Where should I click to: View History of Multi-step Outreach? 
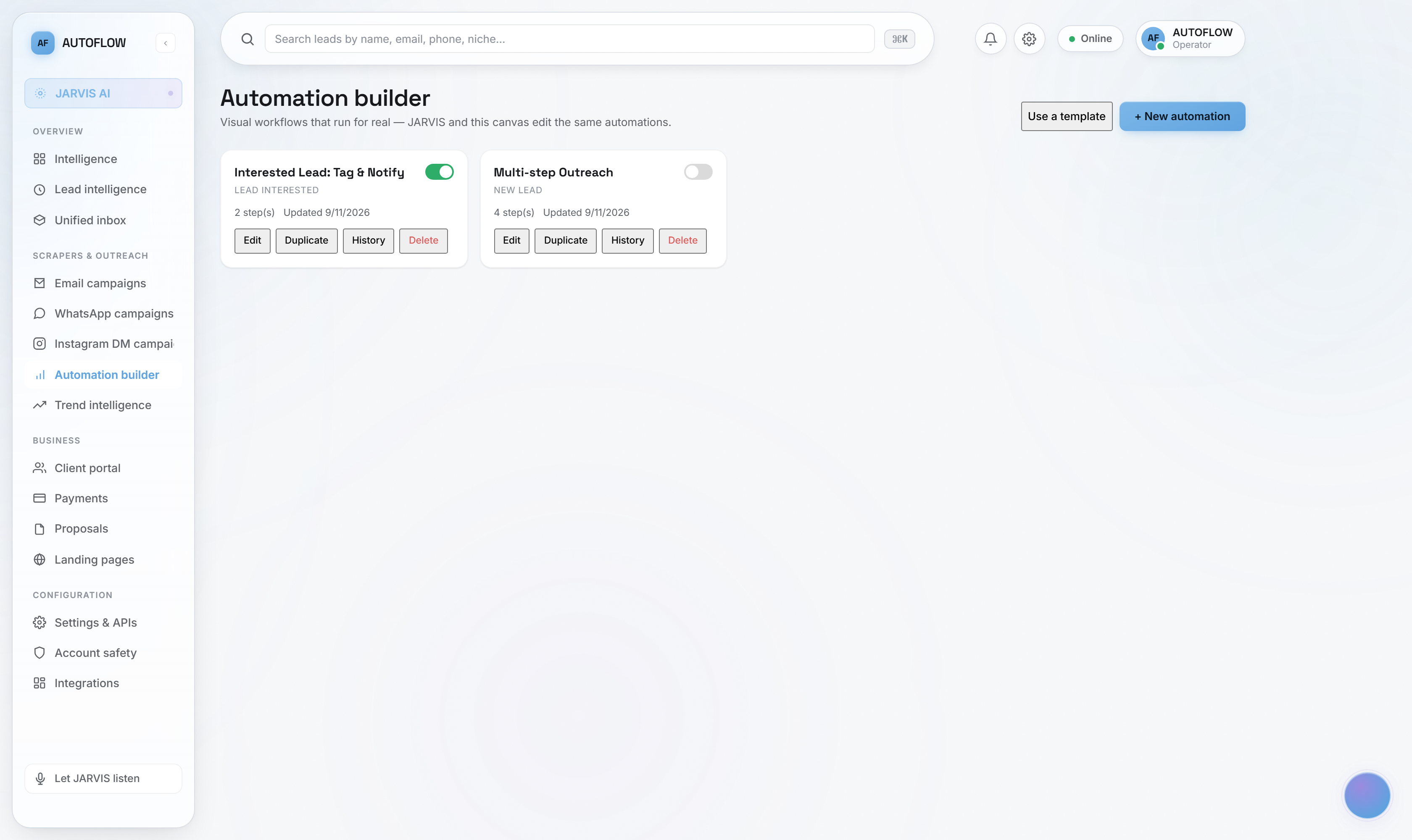point(627,241)
